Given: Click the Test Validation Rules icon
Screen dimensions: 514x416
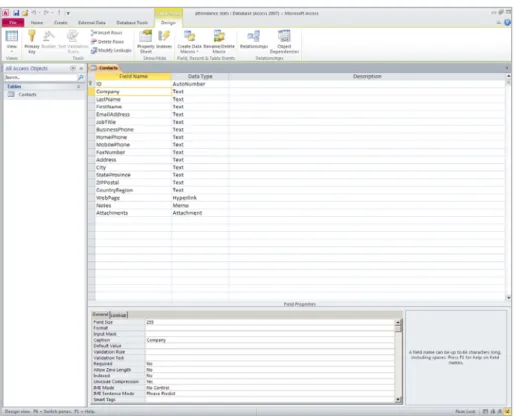Looking at the screenshot, I should (72, 36).
